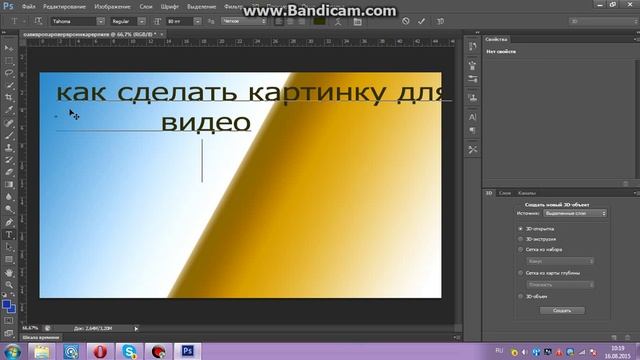The height and width of the screenshot is (360, 640).
Task: Select the Rectangle shape tool
Action: tap(9, 260)
